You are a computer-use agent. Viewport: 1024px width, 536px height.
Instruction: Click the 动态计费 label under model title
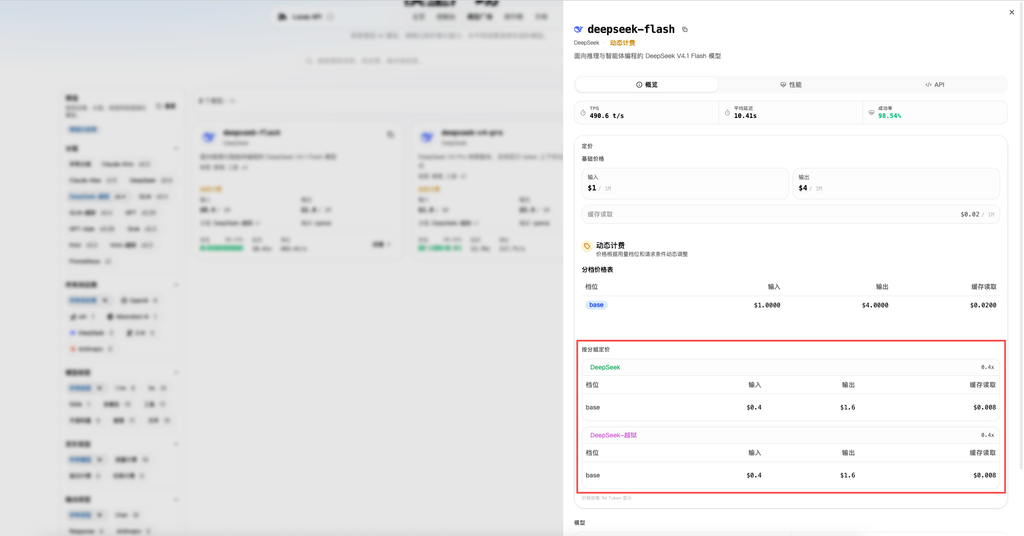pyautogui.click(x=622, y=43)
